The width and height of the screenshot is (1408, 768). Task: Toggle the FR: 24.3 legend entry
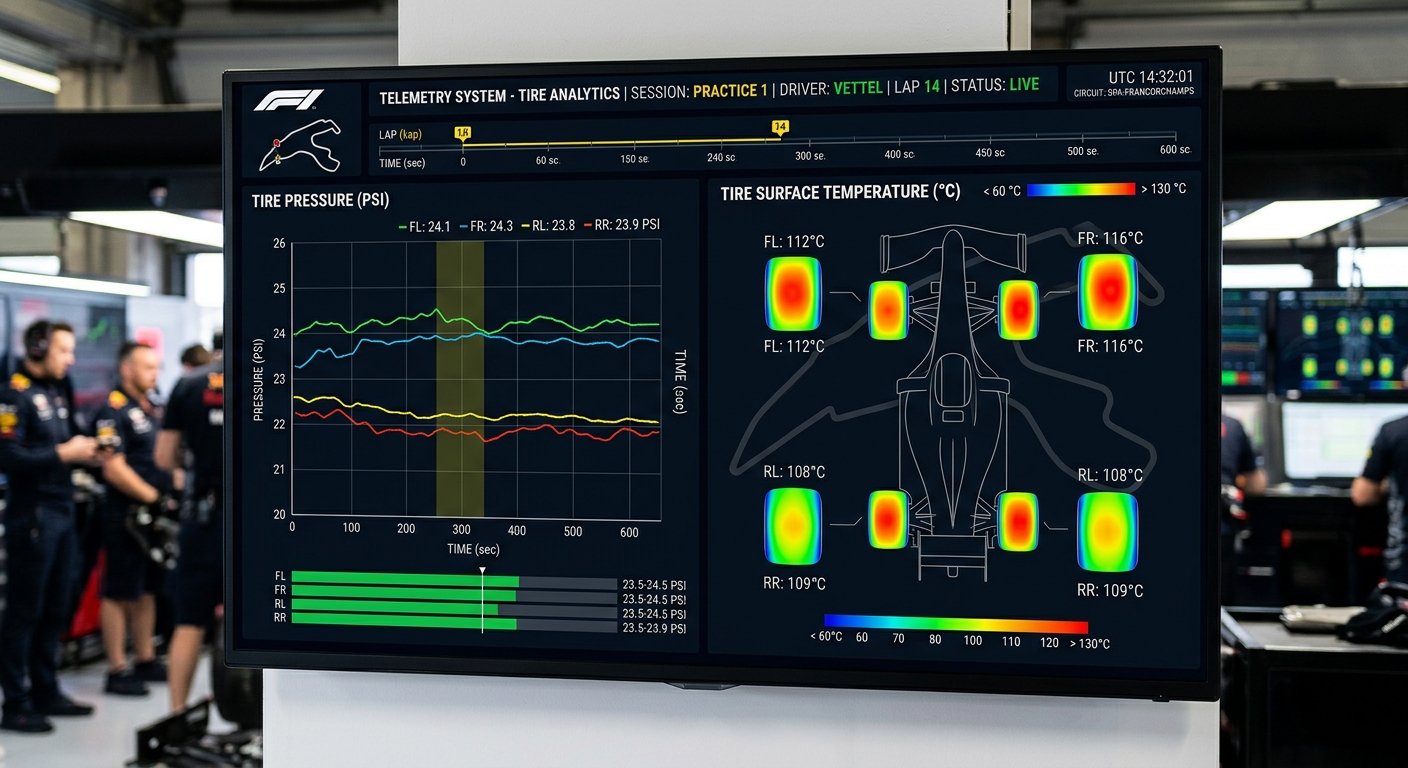pyautogui.click(x=486, y=227)
